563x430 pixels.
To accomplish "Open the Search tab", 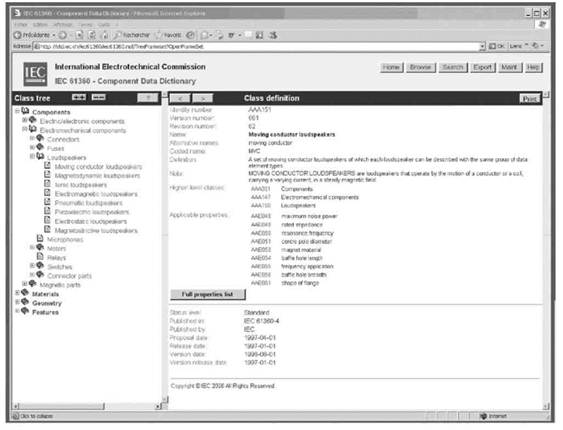I will 453,67.
